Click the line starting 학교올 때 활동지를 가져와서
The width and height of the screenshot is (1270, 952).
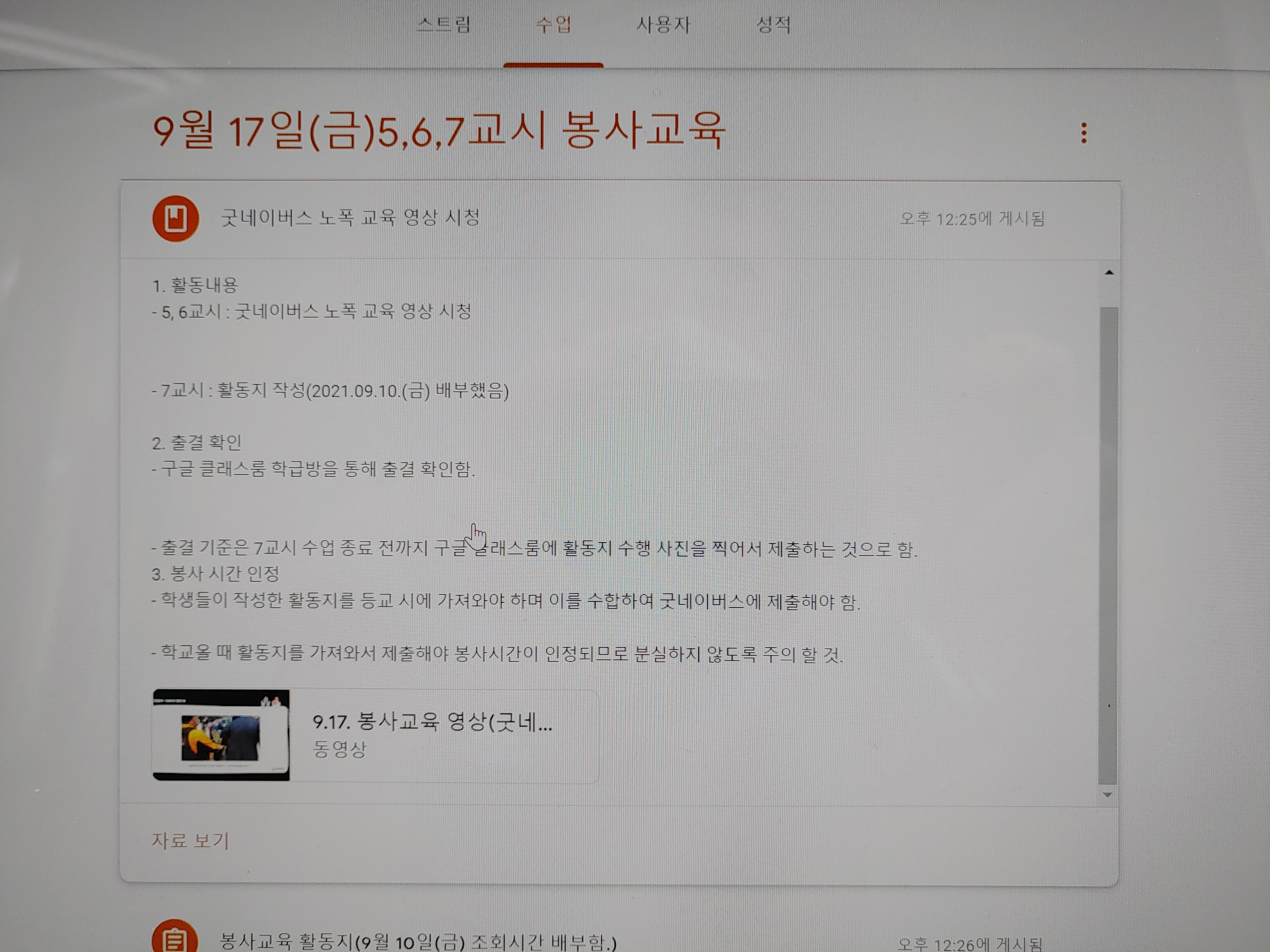[x=497, y=654]
